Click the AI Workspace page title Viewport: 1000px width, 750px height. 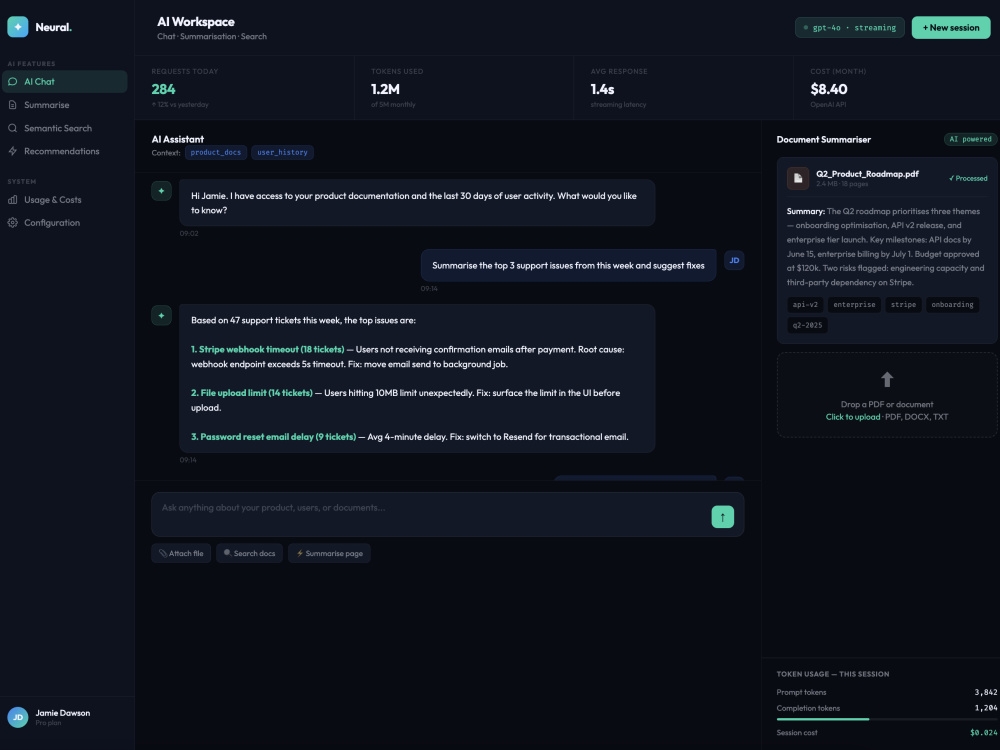196,22
